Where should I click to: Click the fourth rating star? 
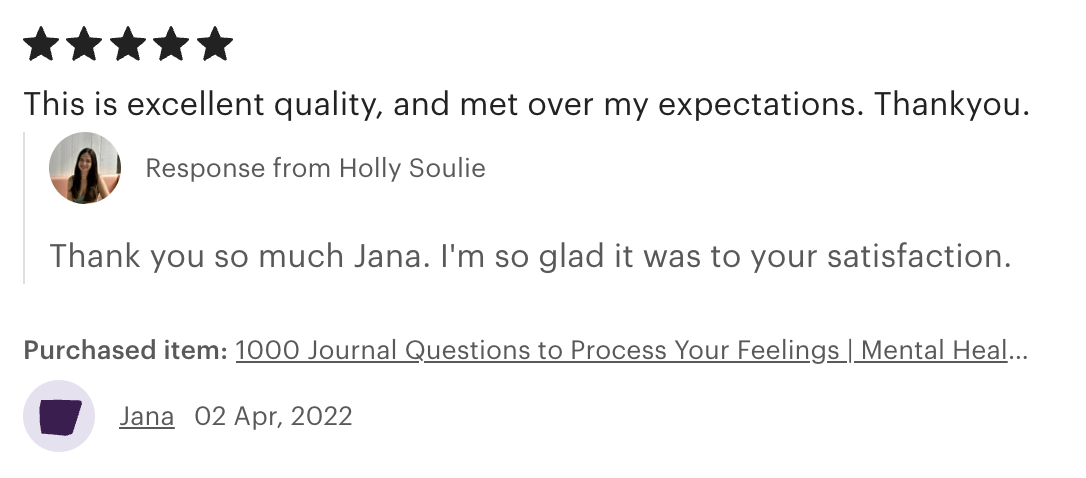pyautogui.click(x=171, y=44)
